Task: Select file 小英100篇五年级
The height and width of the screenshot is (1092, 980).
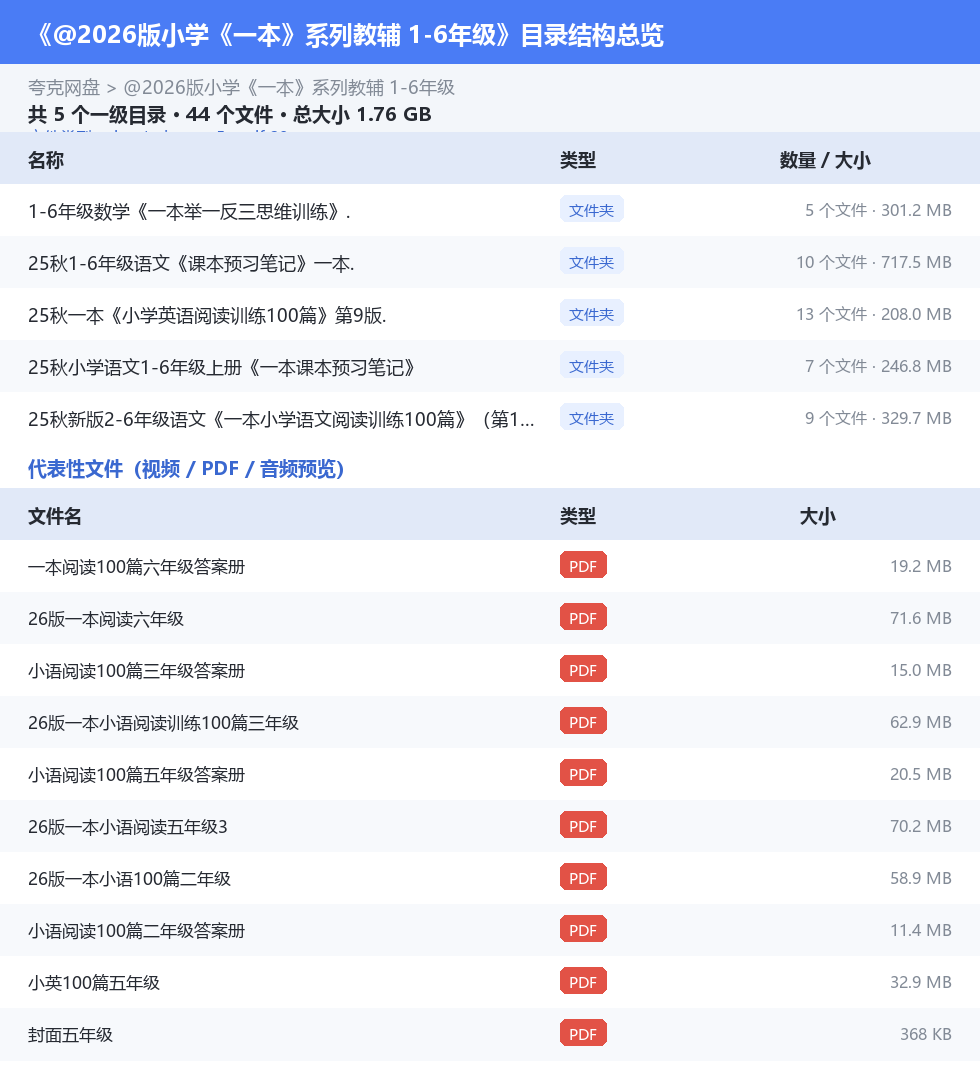Action: point(94,983)
